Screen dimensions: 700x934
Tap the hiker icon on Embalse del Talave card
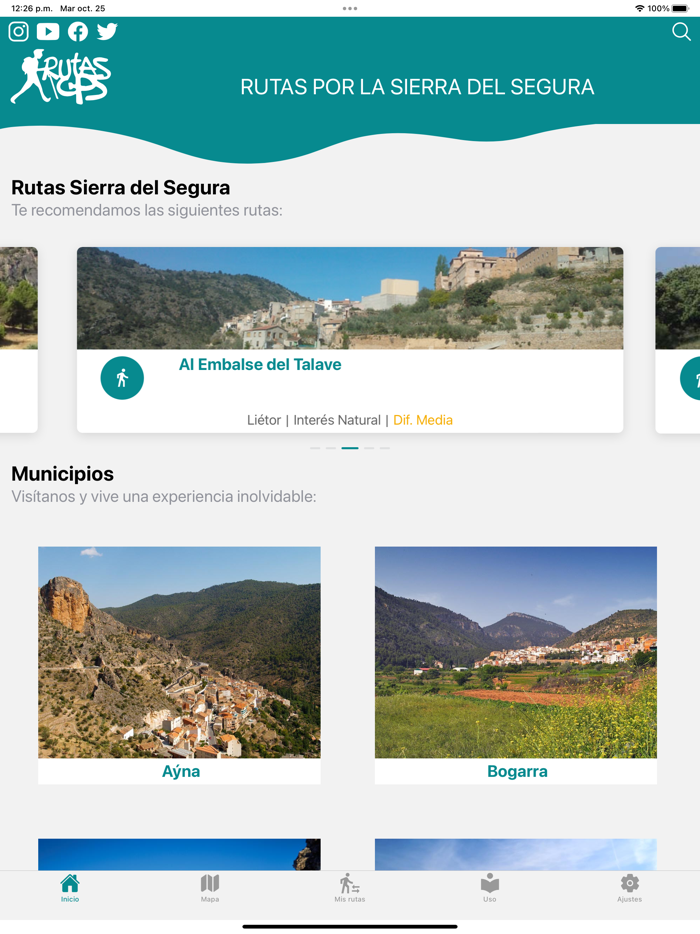(122, 378)
